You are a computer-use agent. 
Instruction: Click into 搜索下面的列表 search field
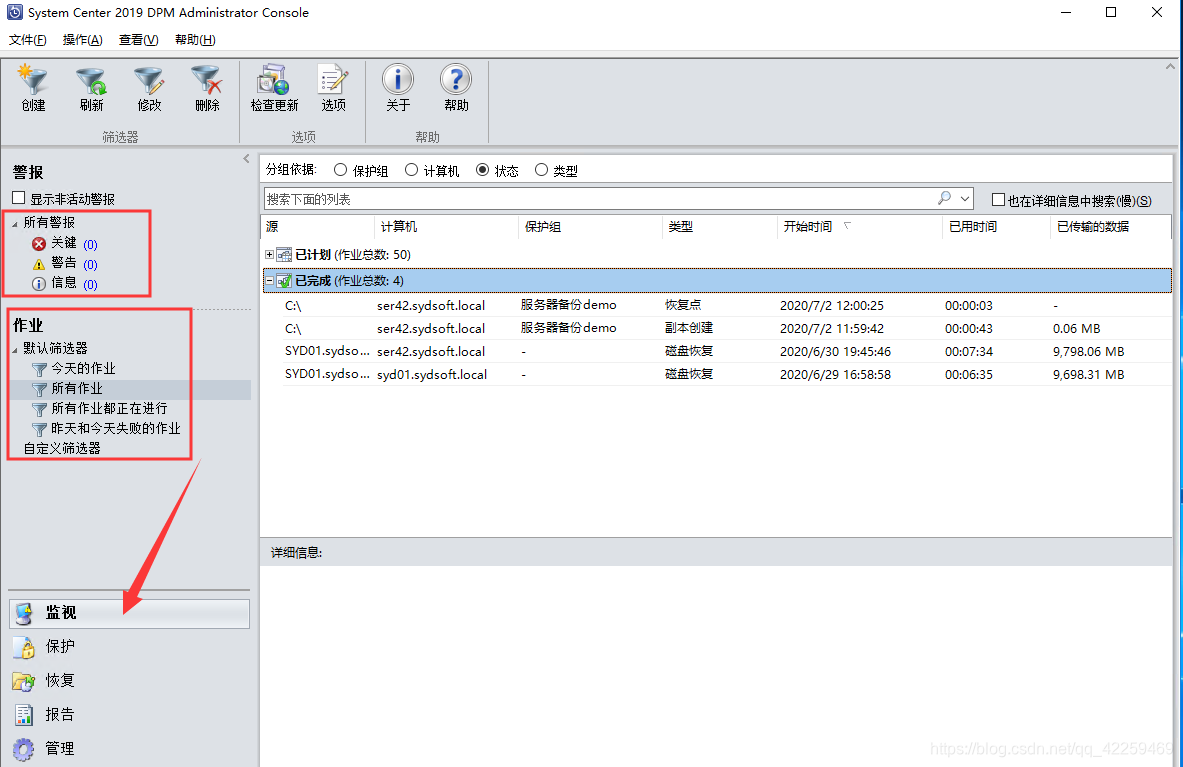tap(600, 199)
